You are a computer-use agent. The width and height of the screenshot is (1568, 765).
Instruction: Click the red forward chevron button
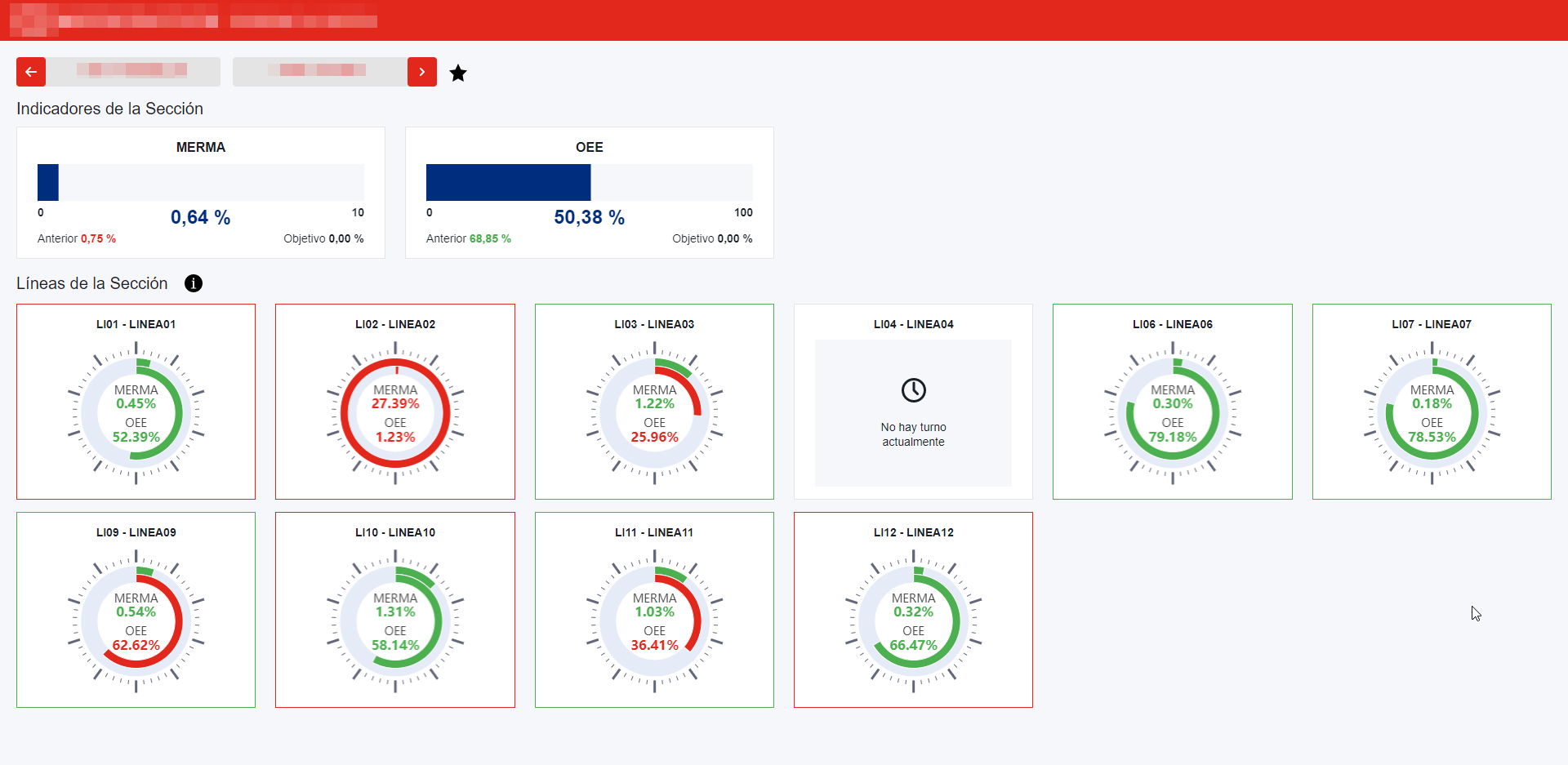[x=422, y=72]
